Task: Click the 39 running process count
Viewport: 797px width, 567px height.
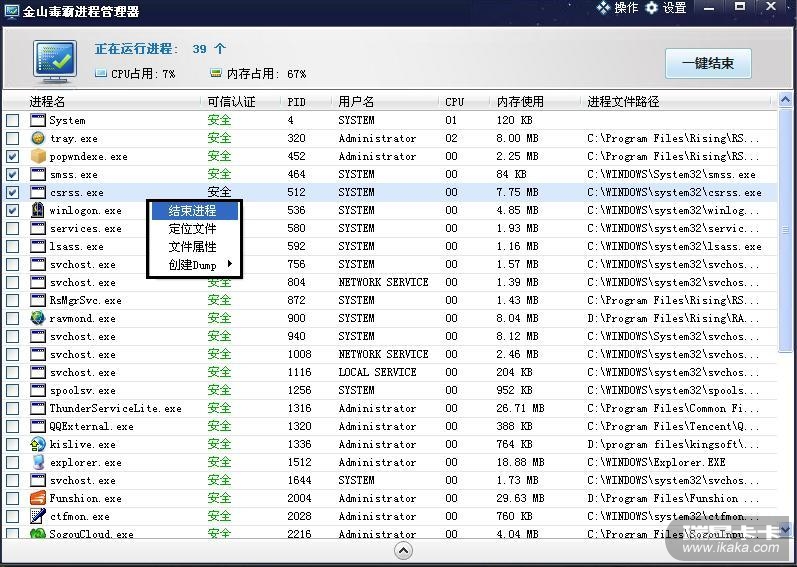Action: (x=199, y=49)
